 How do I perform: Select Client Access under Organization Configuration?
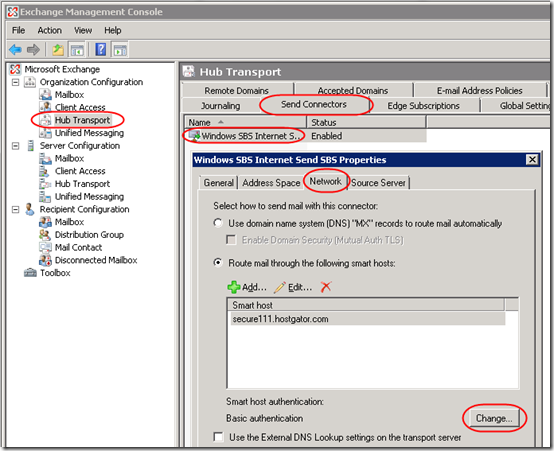[80, 107]
